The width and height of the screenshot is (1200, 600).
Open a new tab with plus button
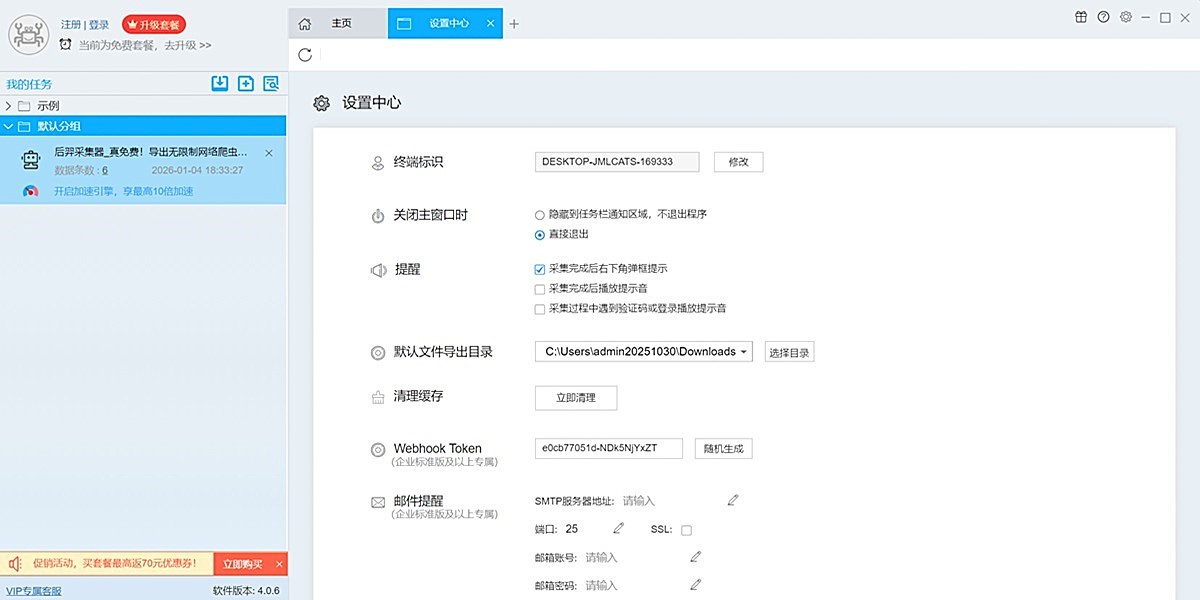click(514, 24)
